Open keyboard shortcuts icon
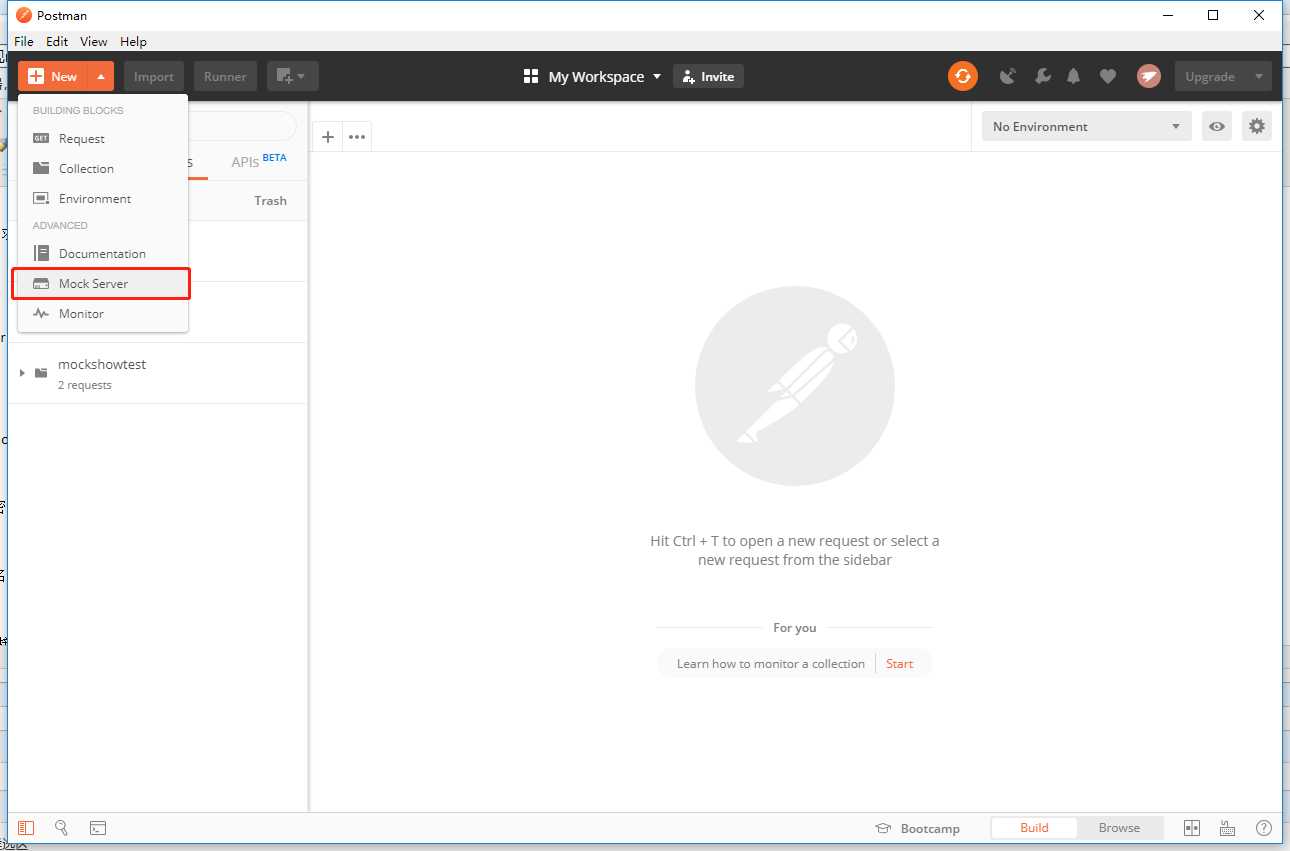 [1227, 828]
